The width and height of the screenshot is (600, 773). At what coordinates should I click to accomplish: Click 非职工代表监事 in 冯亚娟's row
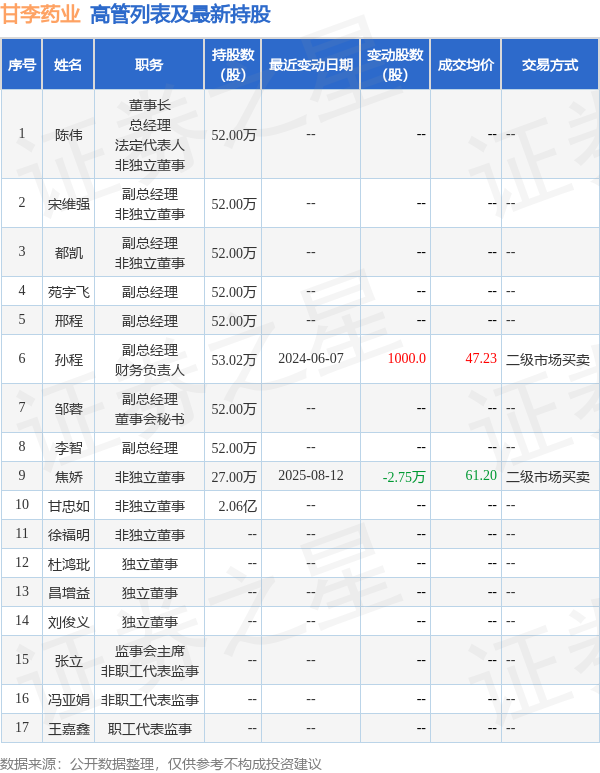pyautogui.click(x=149, y=700)
